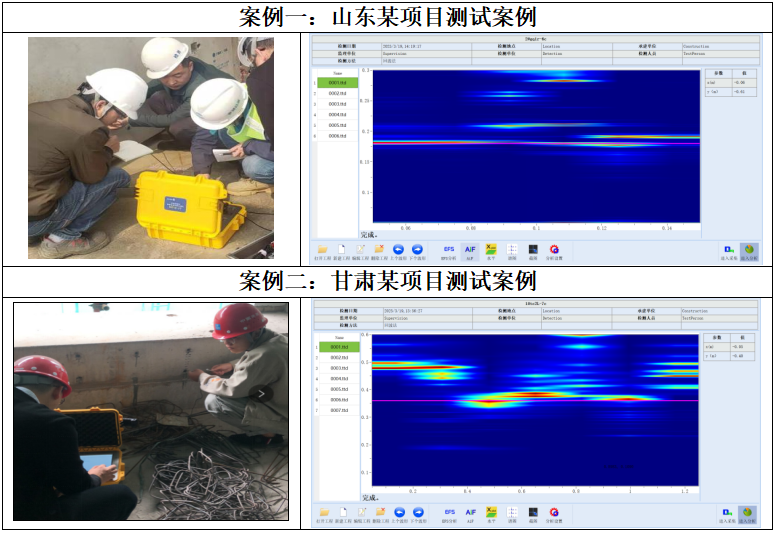Click New Project icon in Shandong case toolbar
Screen dimensions: 776x533
(x=341, y=250)
